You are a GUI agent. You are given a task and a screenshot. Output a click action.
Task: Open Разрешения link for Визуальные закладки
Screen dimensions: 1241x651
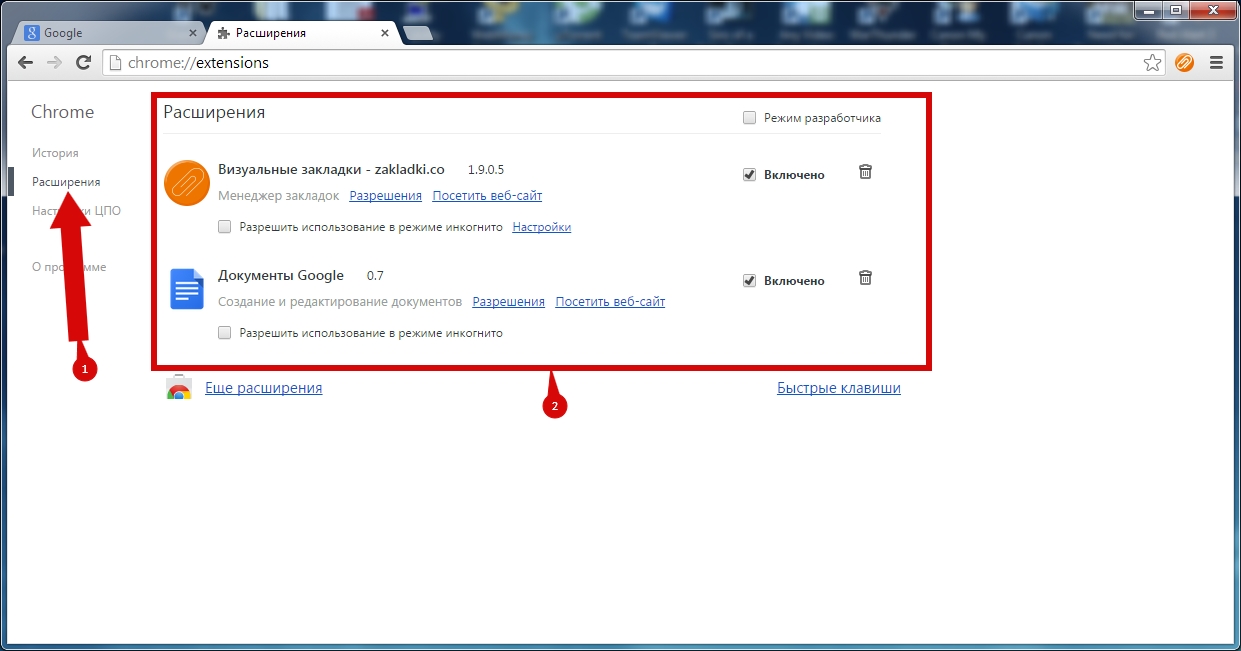386,196
